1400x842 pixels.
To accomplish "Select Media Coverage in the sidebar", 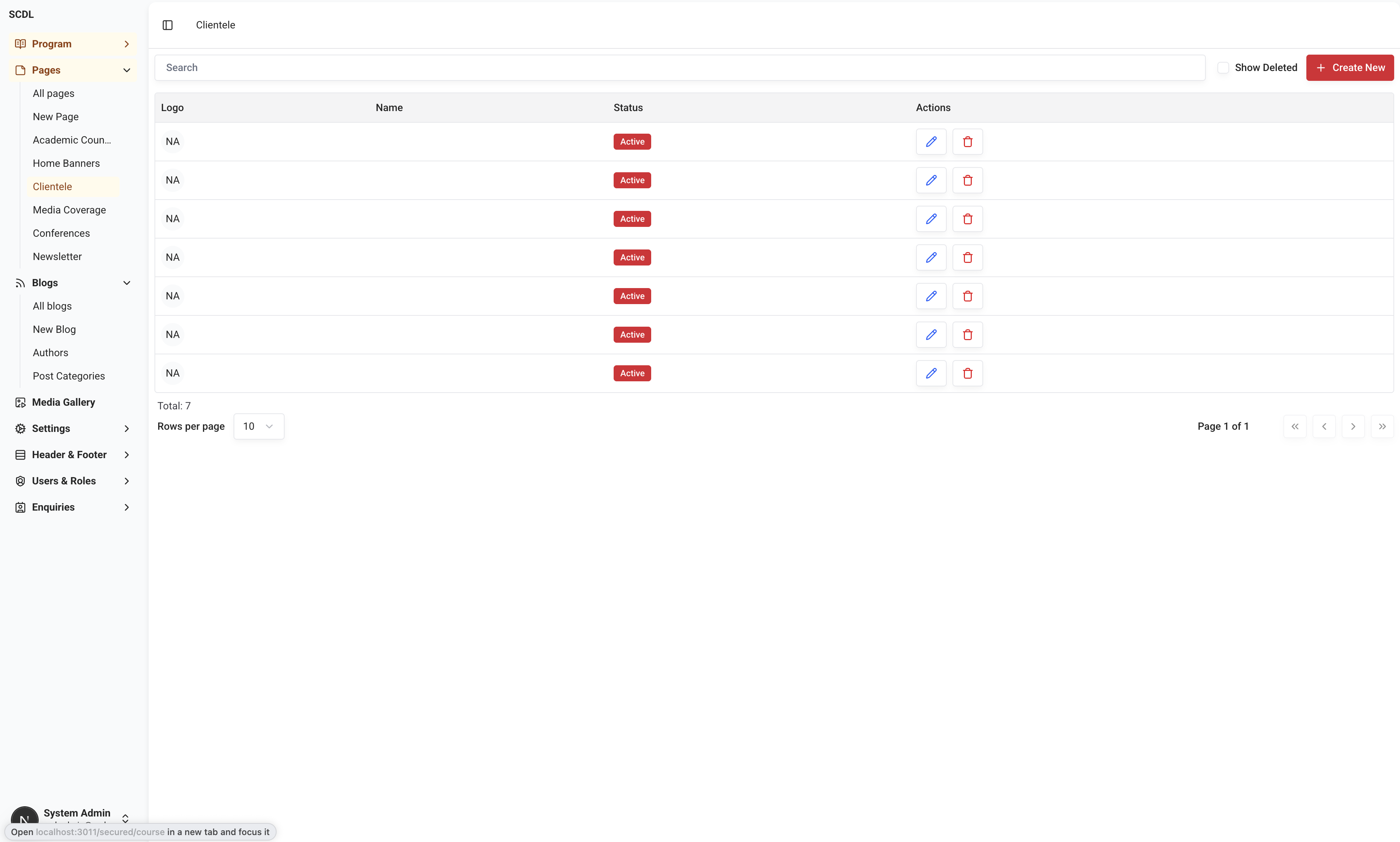I will [x=69, y=210].
